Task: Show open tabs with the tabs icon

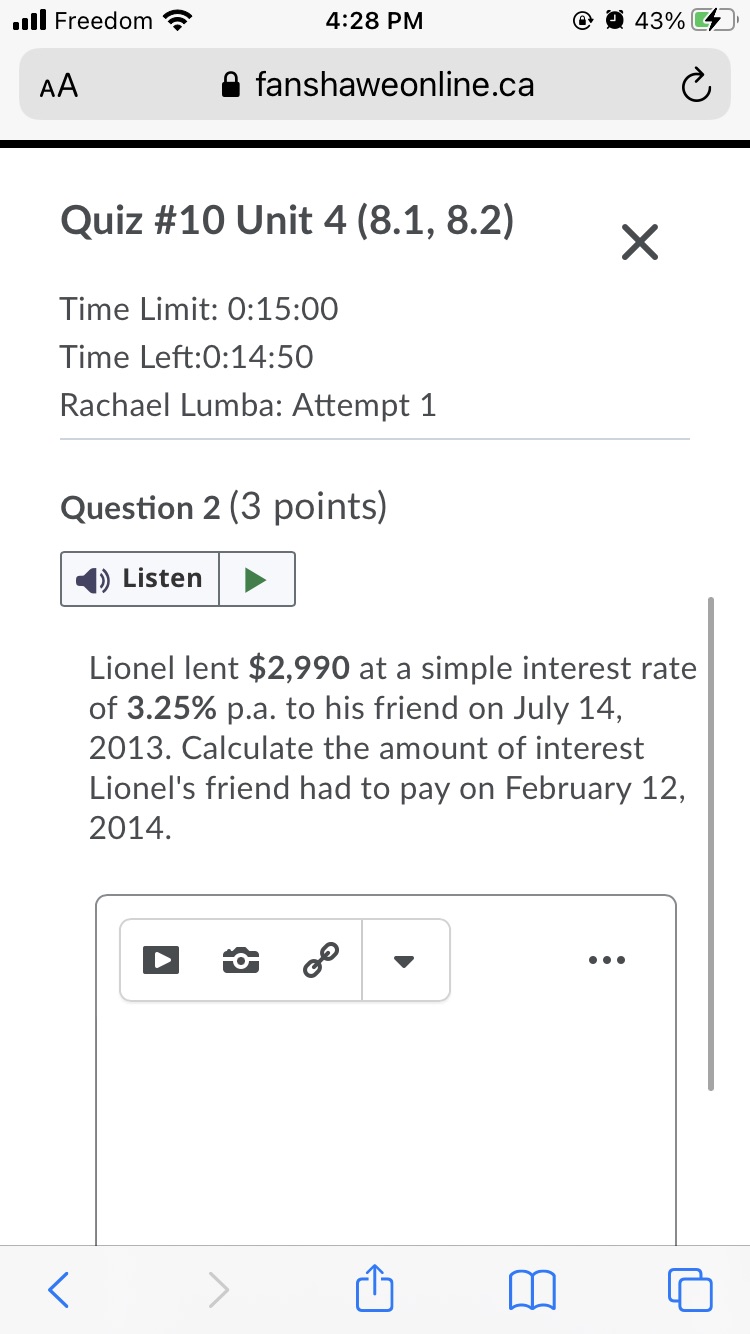Action: click(691, 1290)
